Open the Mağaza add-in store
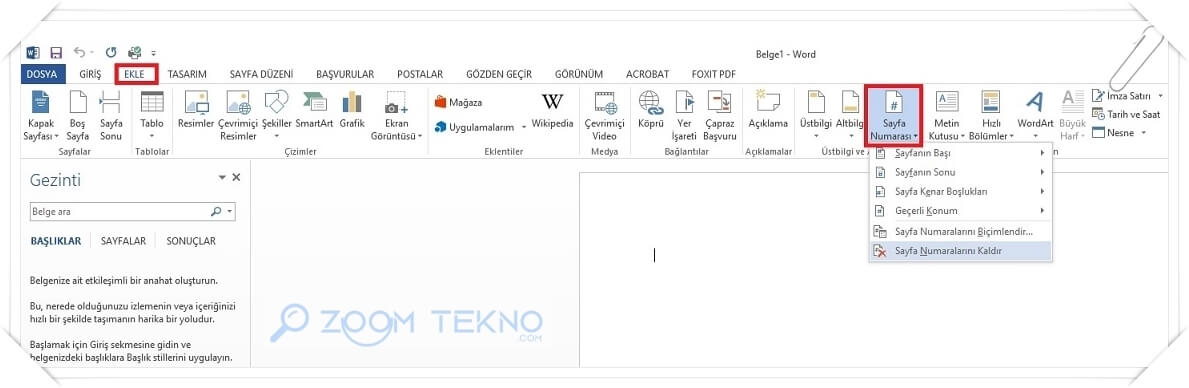 [x=458, y=102]
